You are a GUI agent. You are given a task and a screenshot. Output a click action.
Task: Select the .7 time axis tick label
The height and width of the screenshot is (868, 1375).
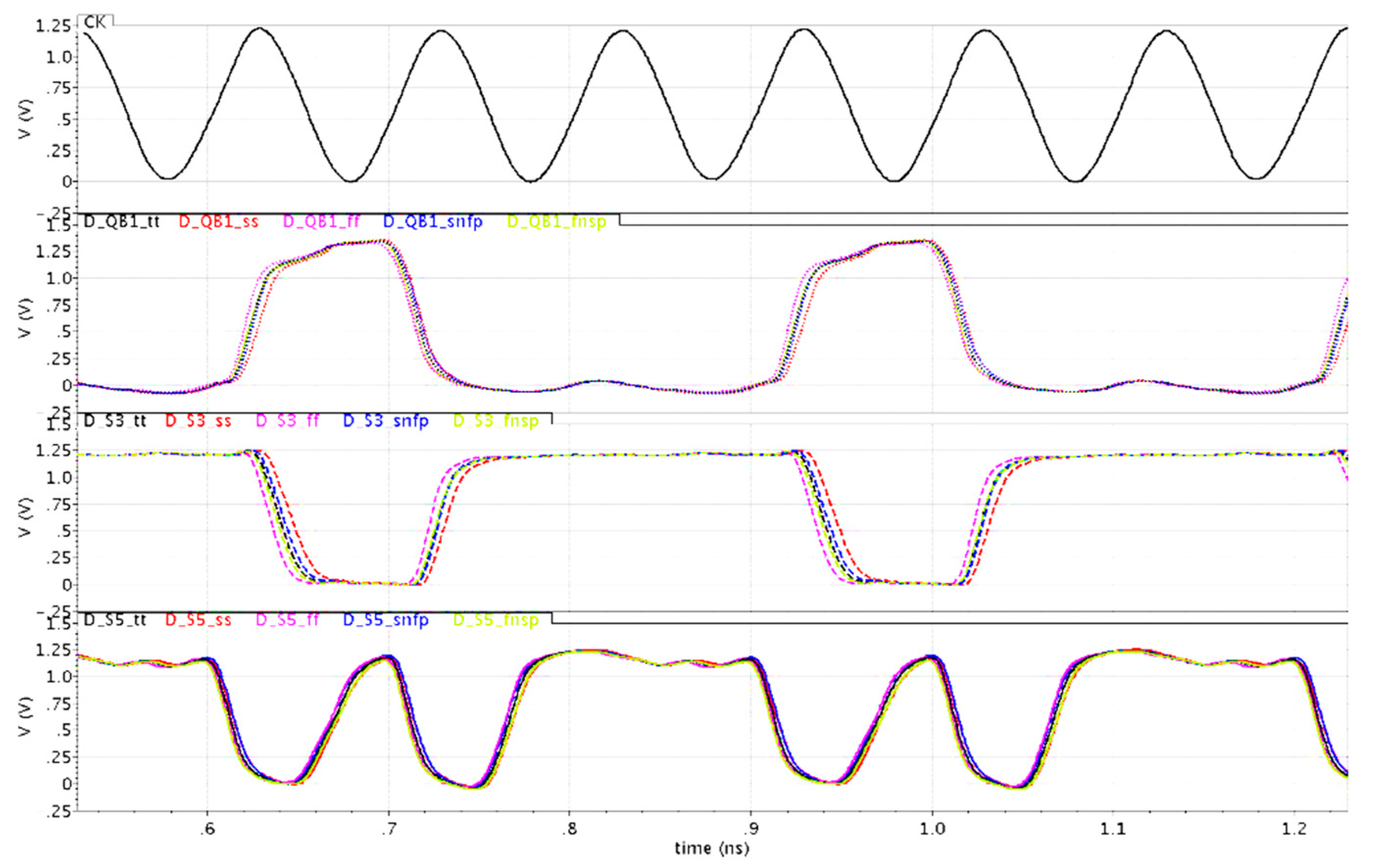point(389,829)
